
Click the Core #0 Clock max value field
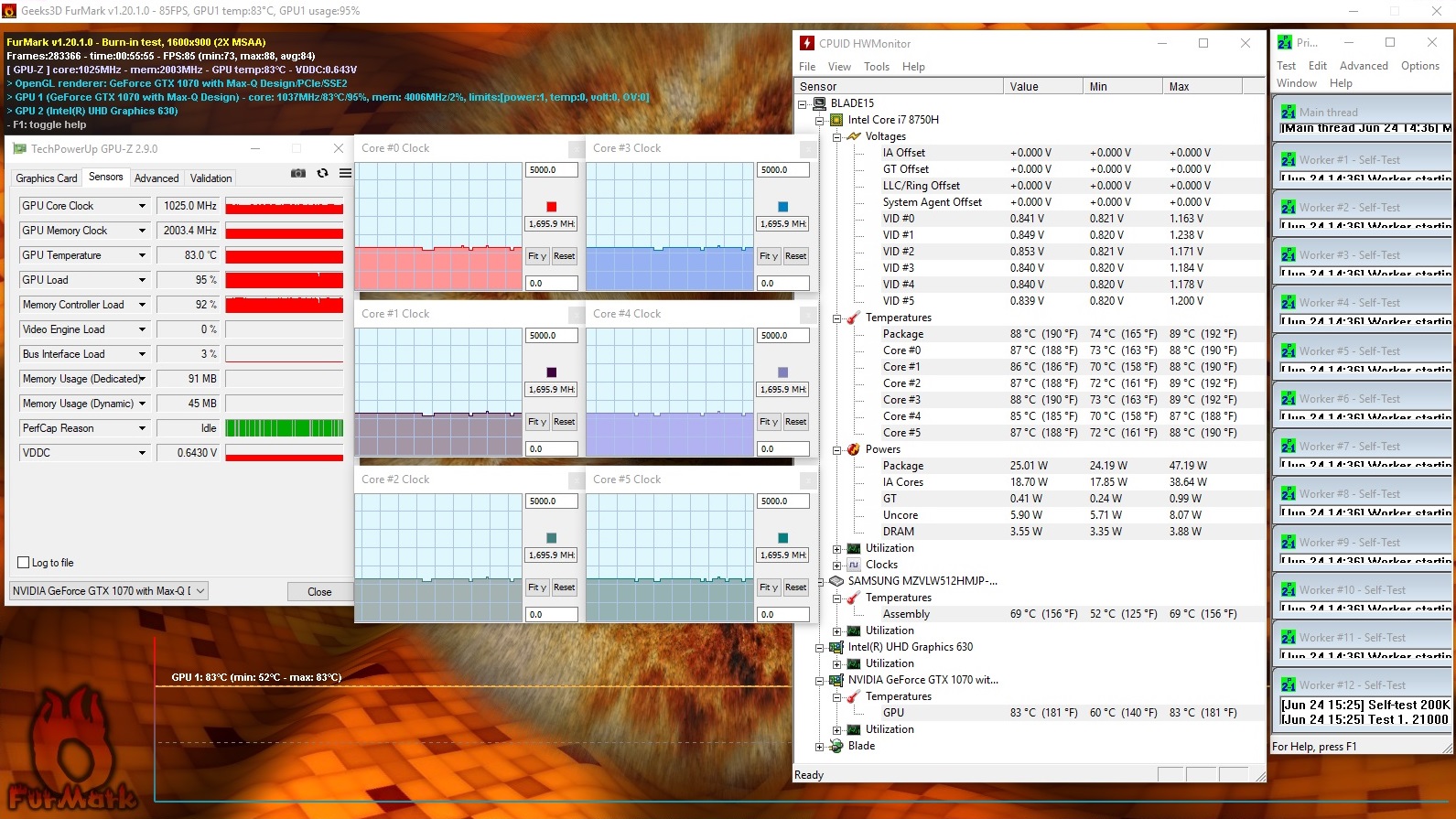coord(552,170)
